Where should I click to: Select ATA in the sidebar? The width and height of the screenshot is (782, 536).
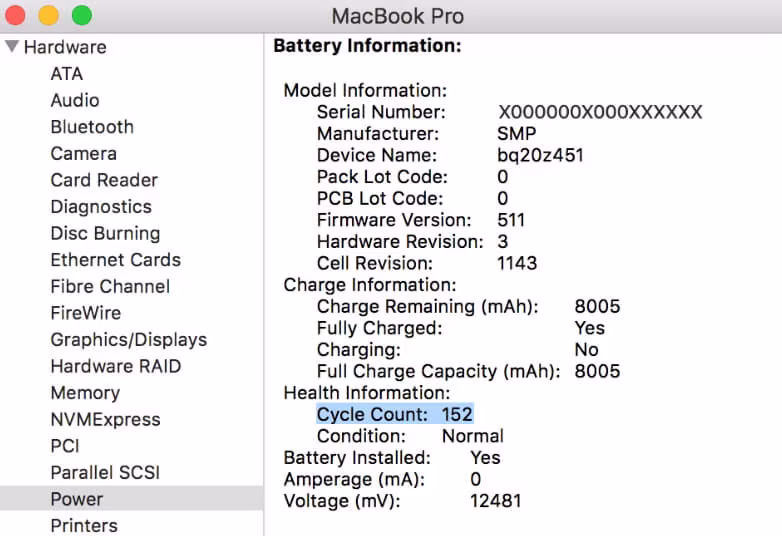pos(67,74)
